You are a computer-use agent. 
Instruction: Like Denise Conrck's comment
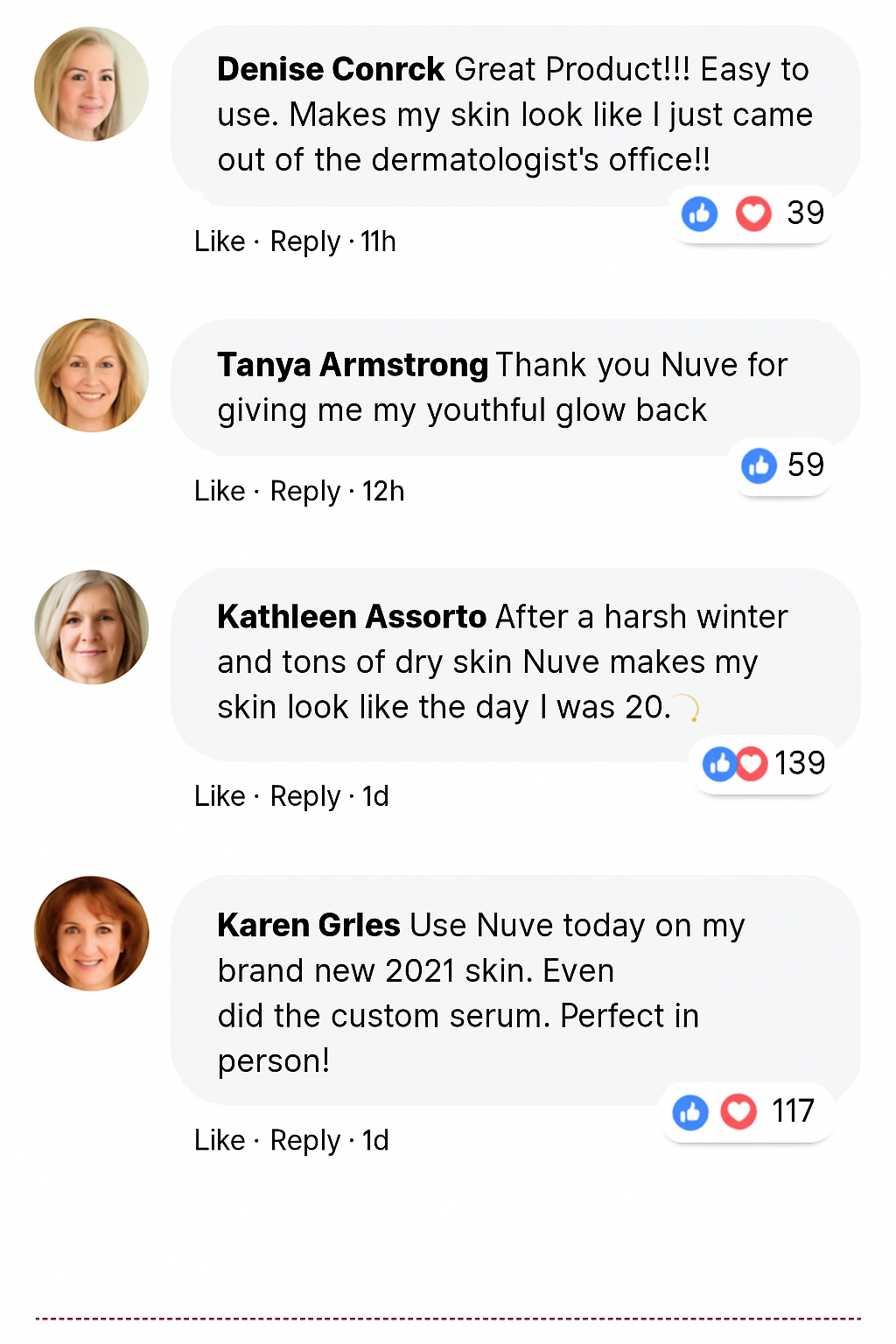coord(220,241)
